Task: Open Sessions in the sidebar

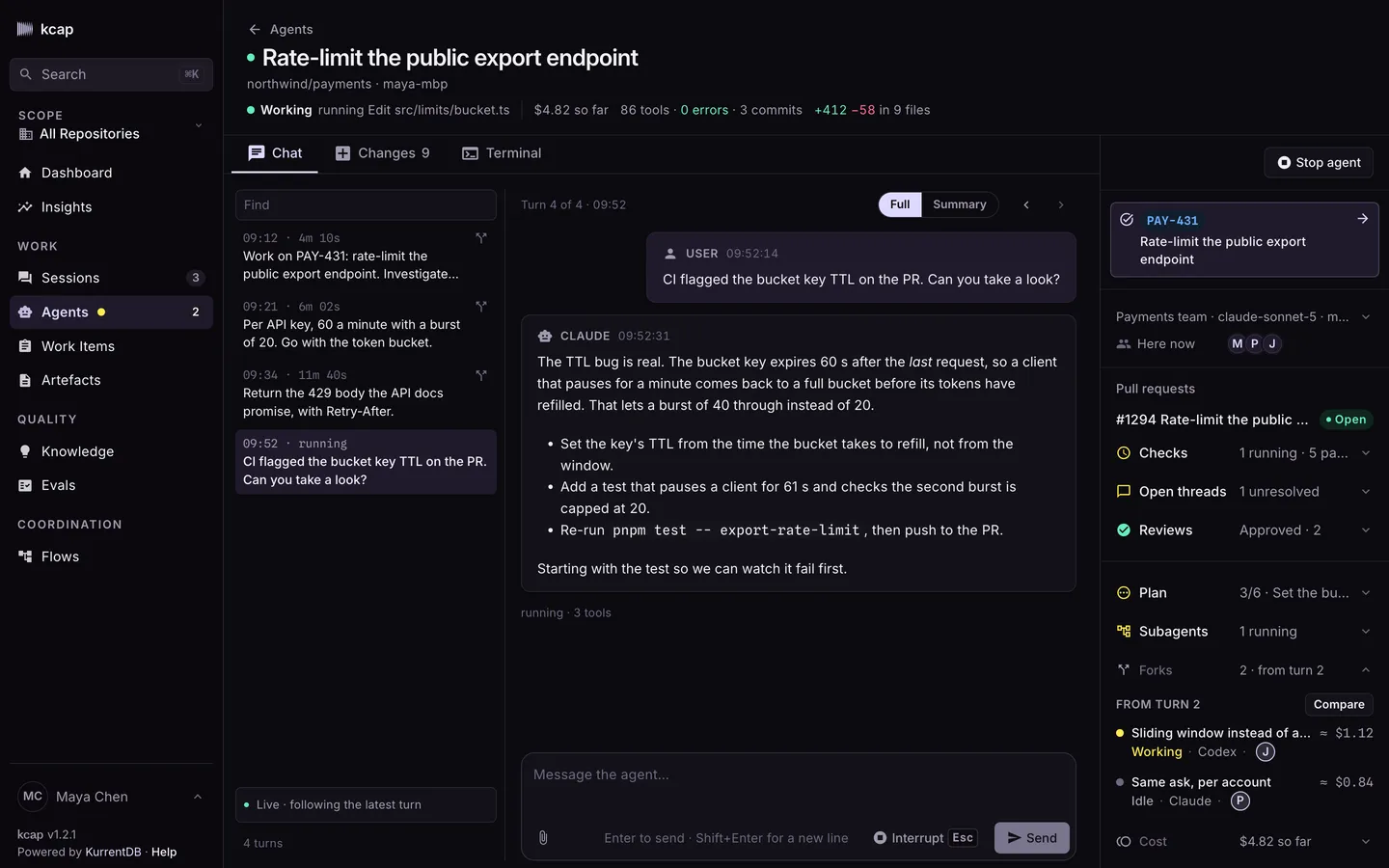Action: (x=111, y=278)
